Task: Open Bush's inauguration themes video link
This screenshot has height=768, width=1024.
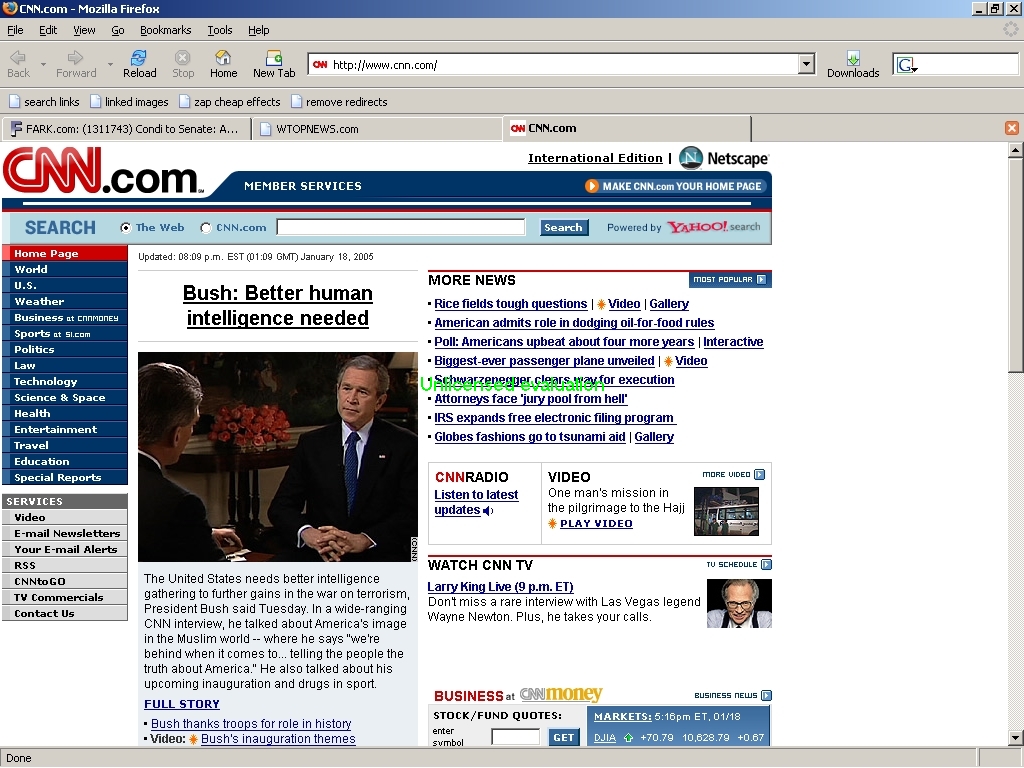Action: (278, 739)
